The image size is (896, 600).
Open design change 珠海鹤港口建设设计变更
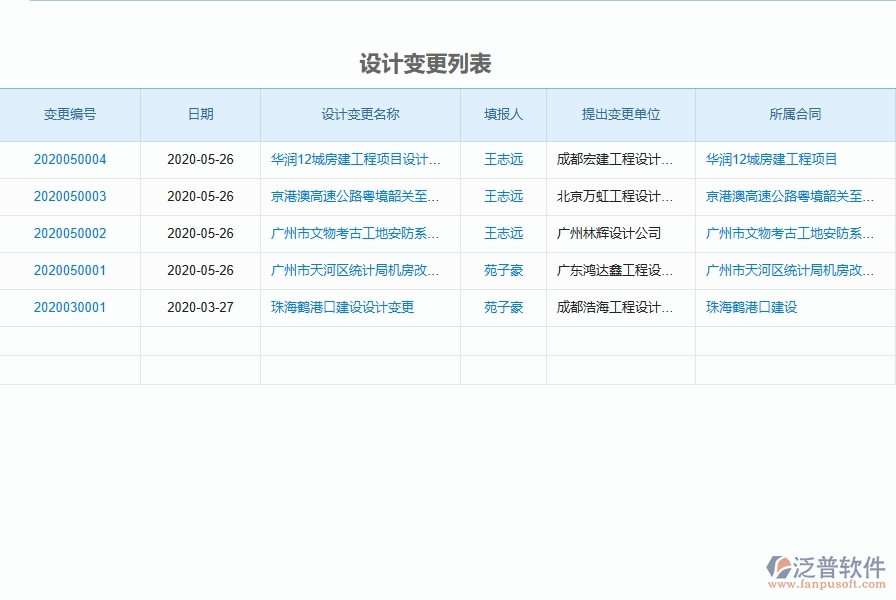tap(343, 307)
